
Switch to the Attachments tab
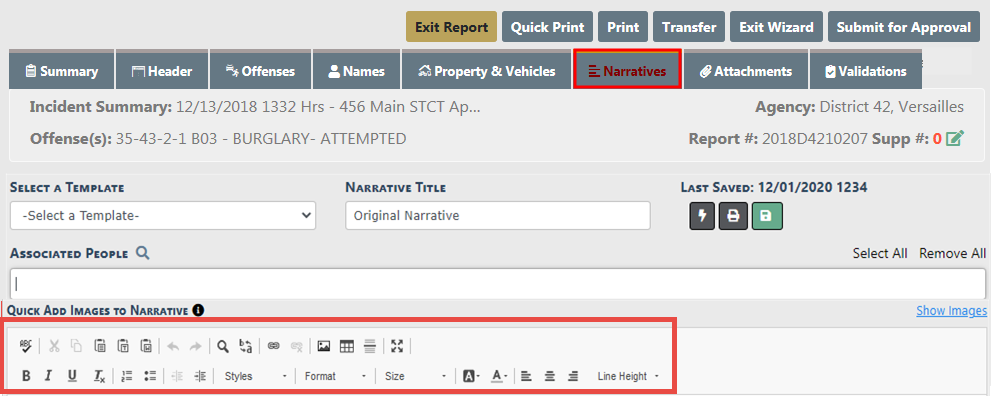pos(746,71)
